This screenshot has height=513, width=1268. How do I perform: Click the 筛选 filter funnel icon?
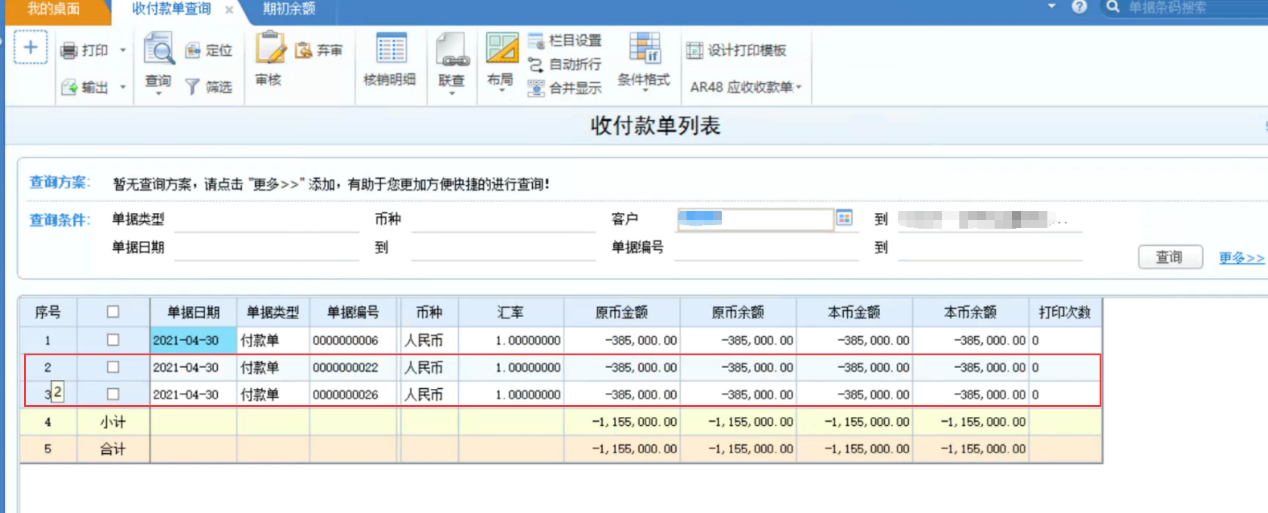pyautogui.click(x=192, y=87)
